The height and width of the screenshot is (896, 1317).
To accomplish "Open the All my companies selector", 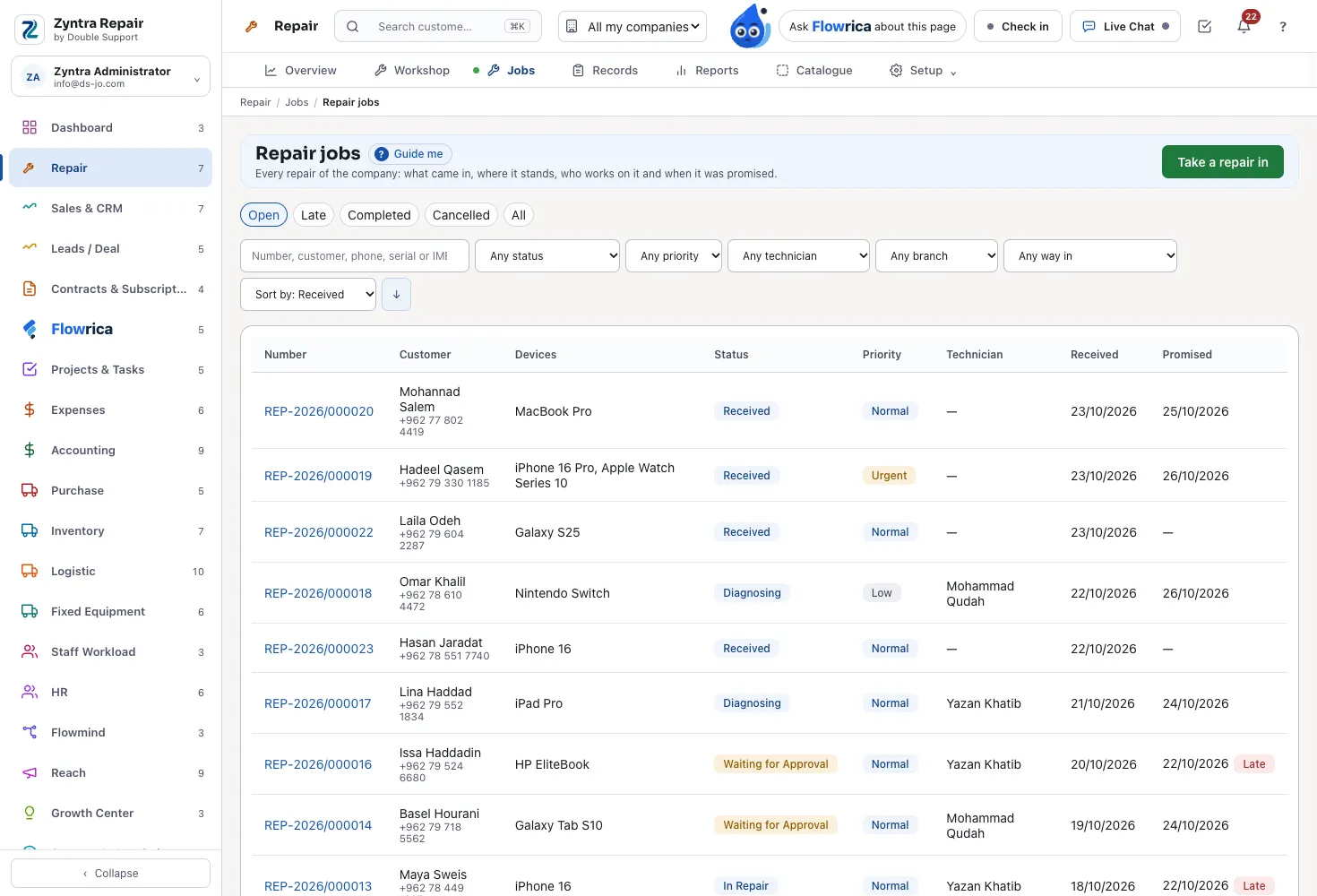I will [x=633, y=26].
